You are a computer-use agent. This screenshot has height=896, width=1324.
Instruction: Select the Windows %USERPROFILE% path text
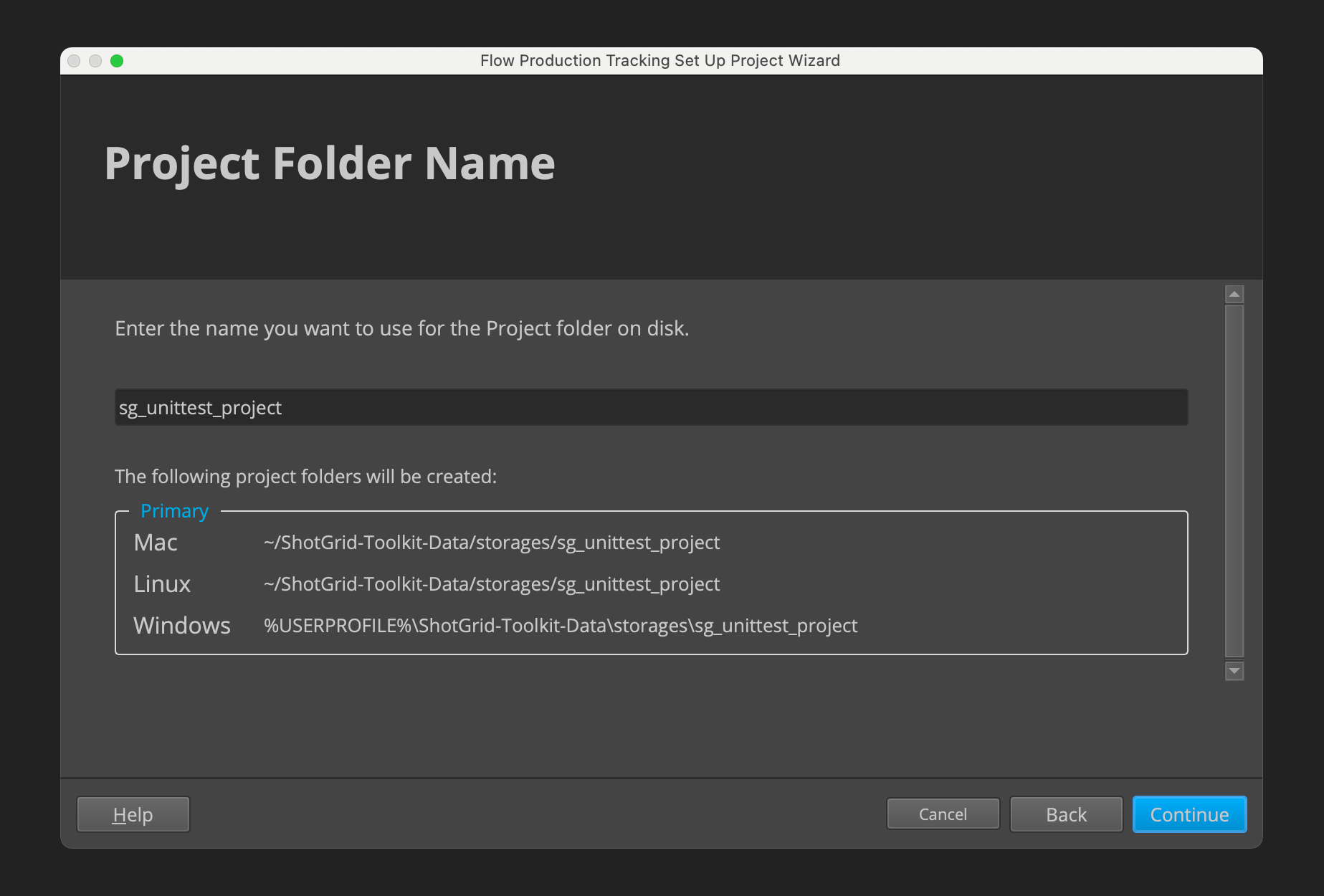[x=561, y=626]
